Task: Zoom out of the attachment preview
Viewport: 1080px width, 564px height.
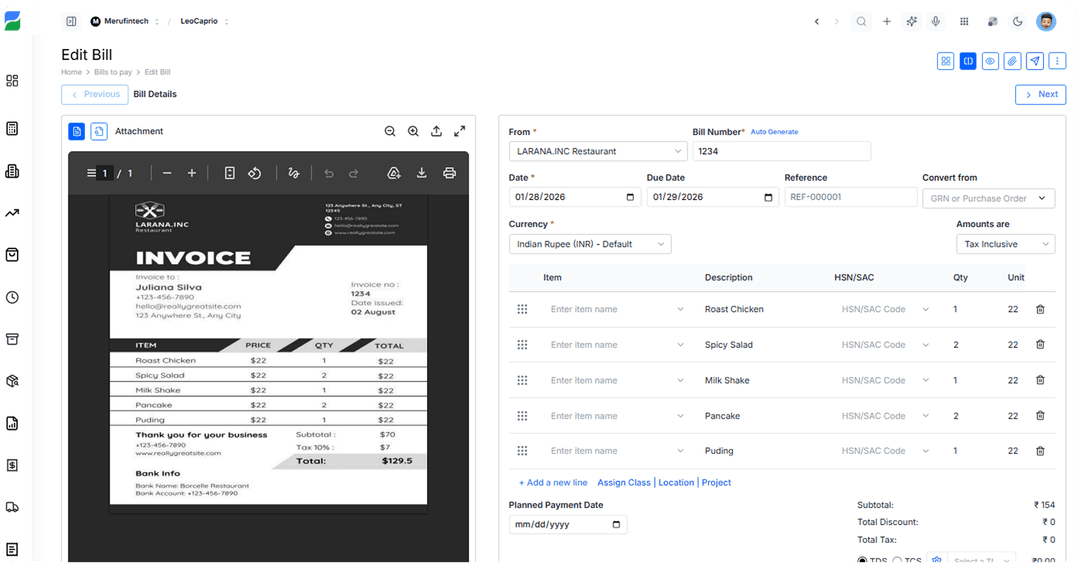Action: 390,132
